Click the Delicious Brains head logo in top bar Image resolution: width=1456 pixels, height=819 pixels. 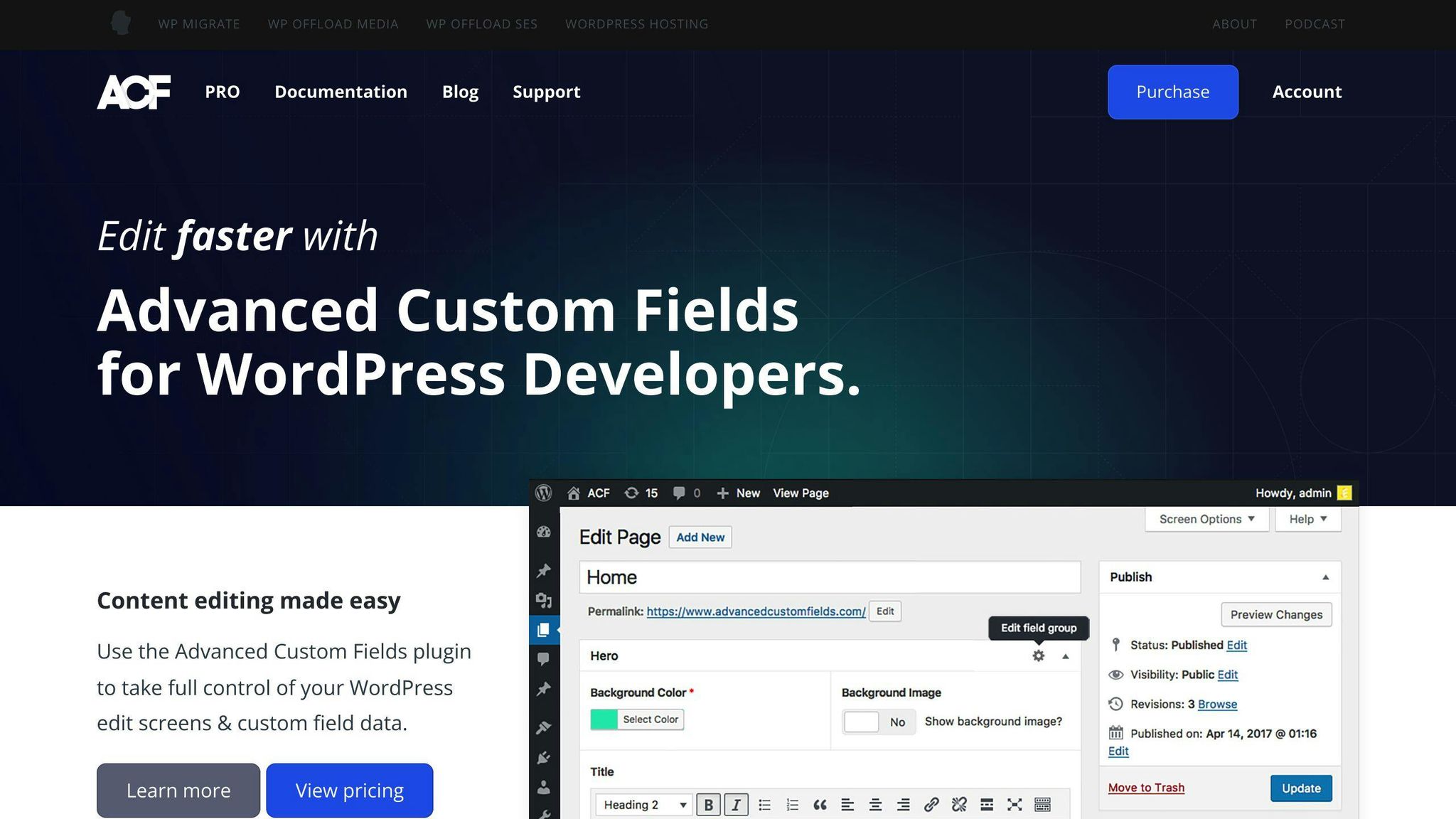121,23
